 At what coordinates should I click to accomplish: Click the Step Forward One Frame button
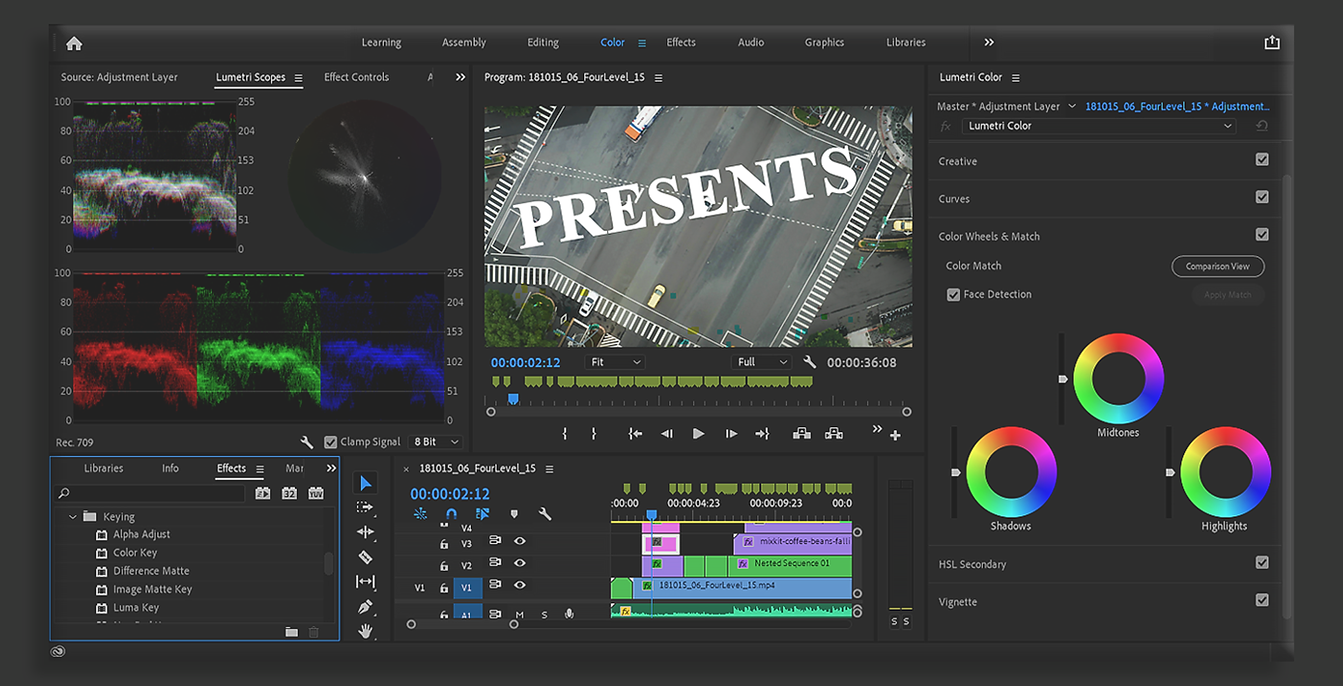[731, 433]
